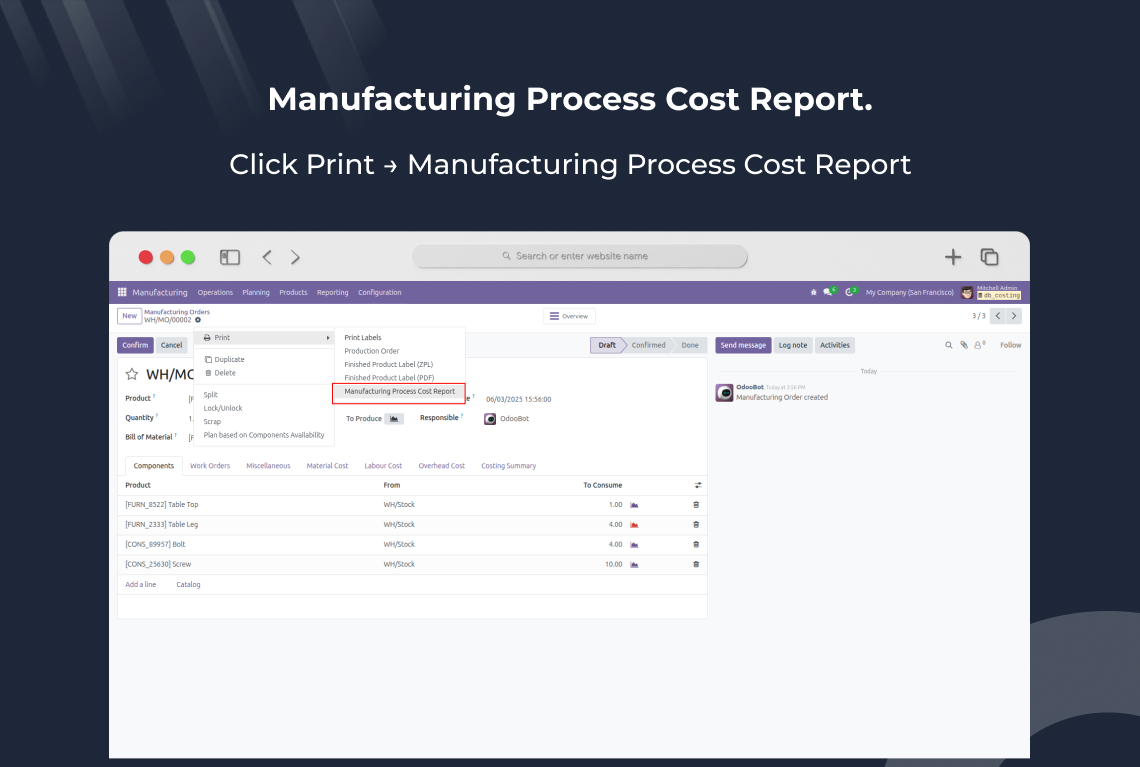Click Log note button
Screen dimensions: 1140x767
point(792,345)
